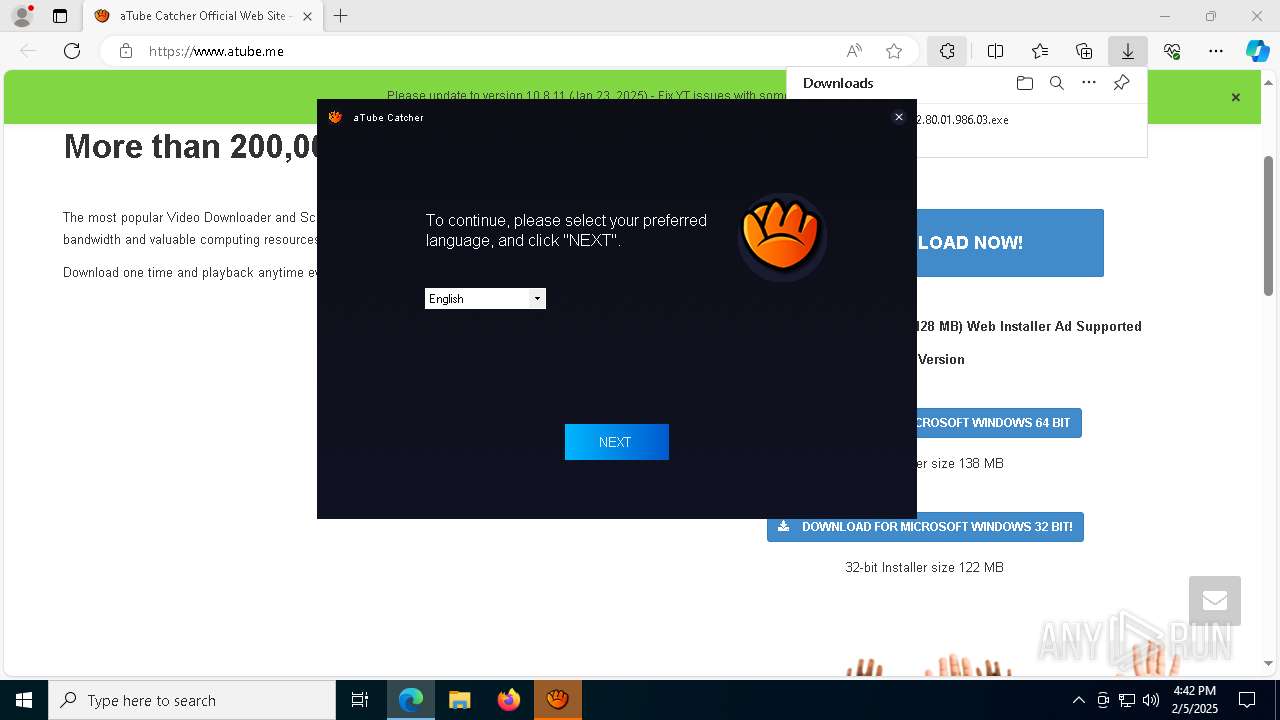Open Edge Settings and more menu

(1216, 51)
